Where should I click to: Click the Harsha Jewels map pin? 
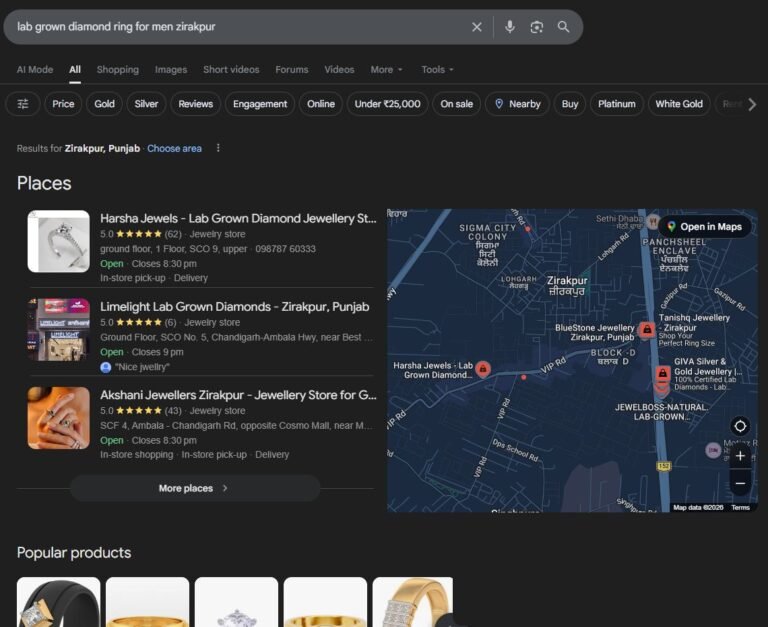pyautogui.click(x=483, y=369)
